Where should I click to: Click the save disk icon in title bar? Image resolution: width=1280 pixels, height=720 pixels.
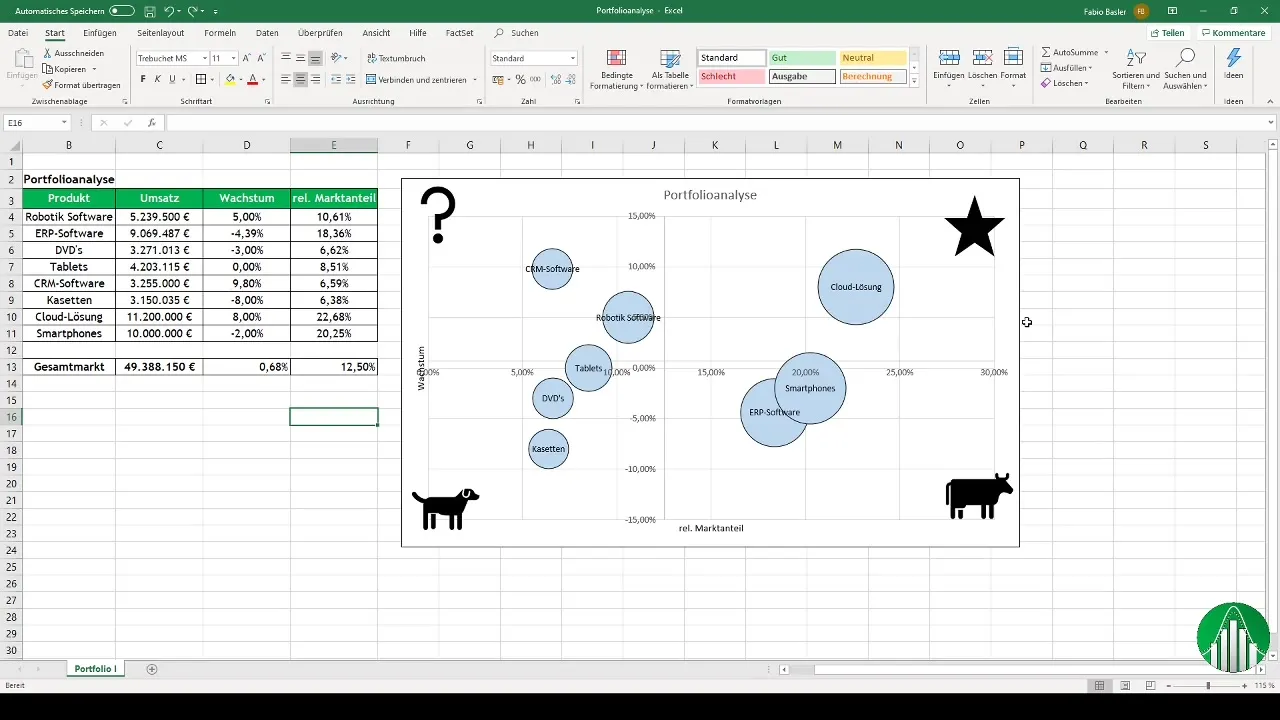coord(149,11)
